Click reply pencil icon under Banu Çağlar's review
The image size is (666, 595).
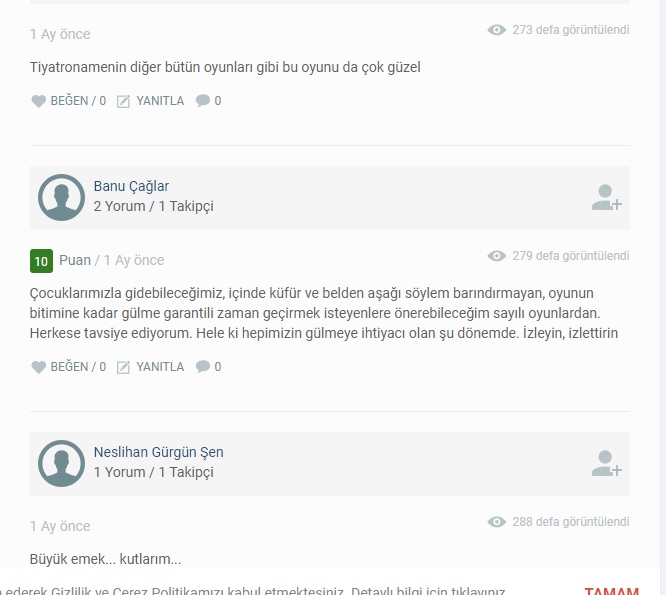point(123,367)
